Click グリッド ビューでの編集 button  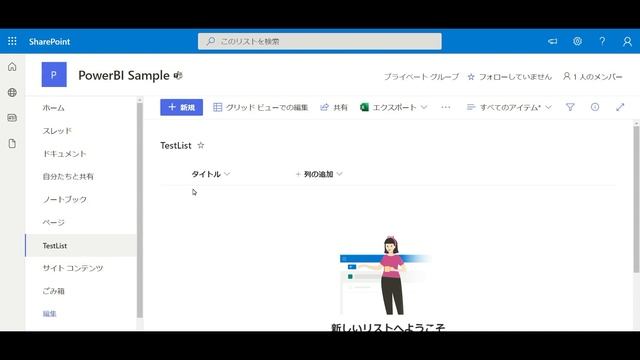[x=260, y=107]
